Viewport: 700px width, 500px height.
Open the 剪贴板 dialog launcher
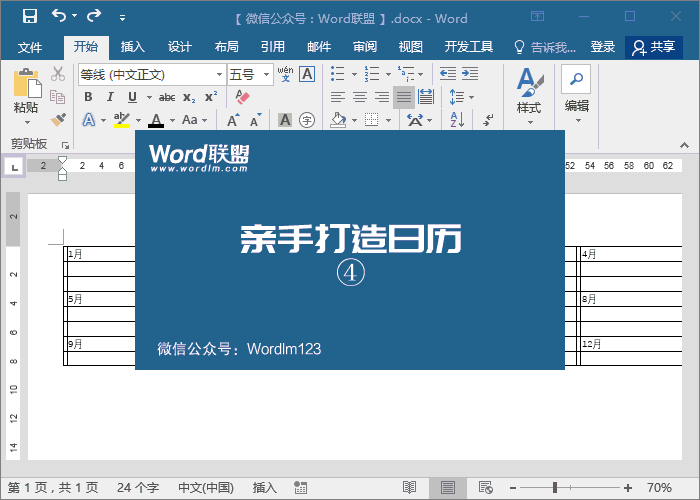(66, 145)
